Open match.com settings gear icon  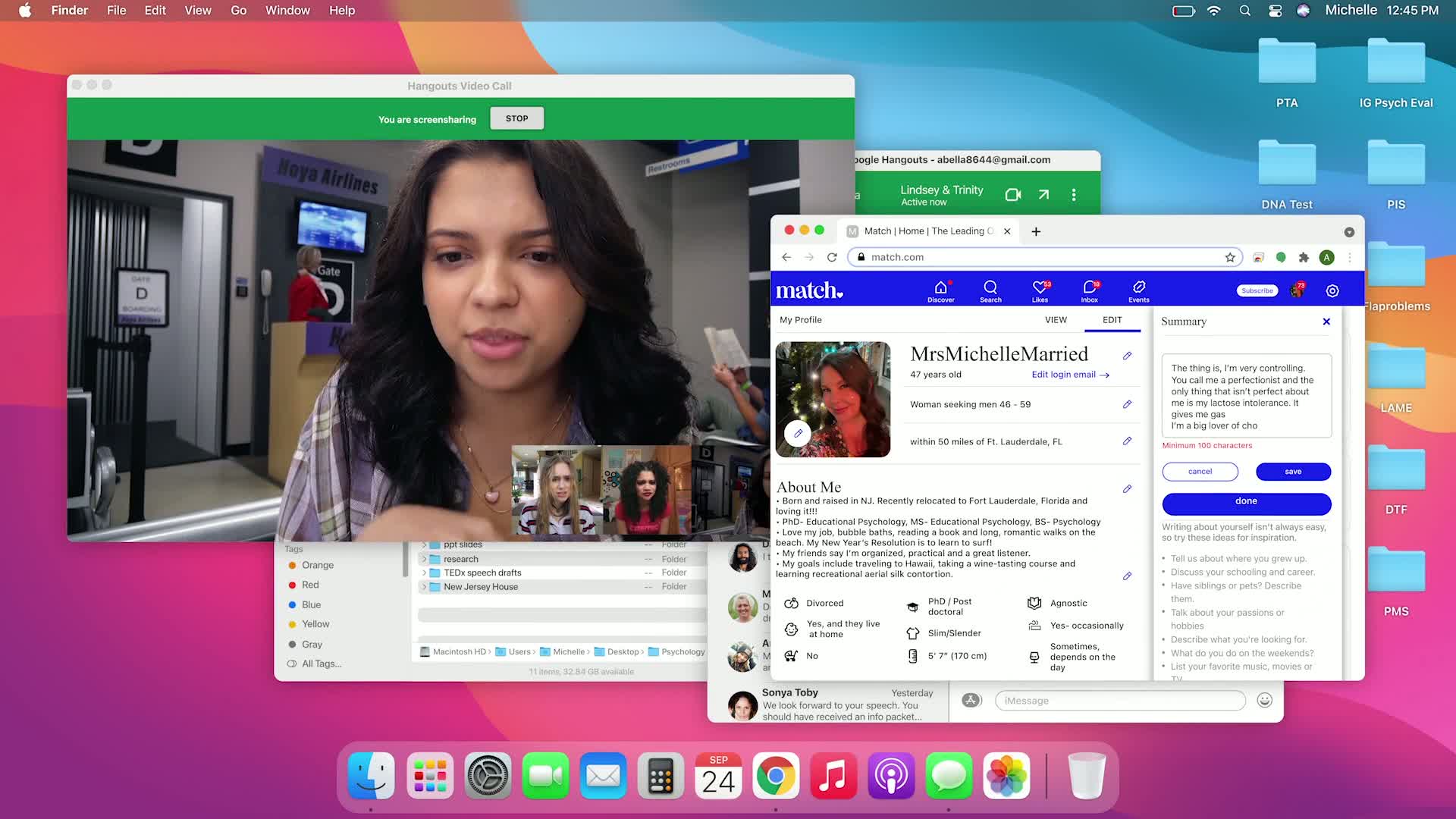coord(1332,291)
